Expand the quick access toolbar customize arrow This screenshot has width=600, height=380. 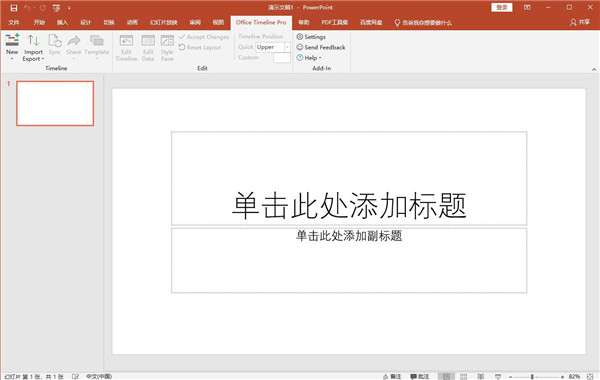(x=69, y=8)
